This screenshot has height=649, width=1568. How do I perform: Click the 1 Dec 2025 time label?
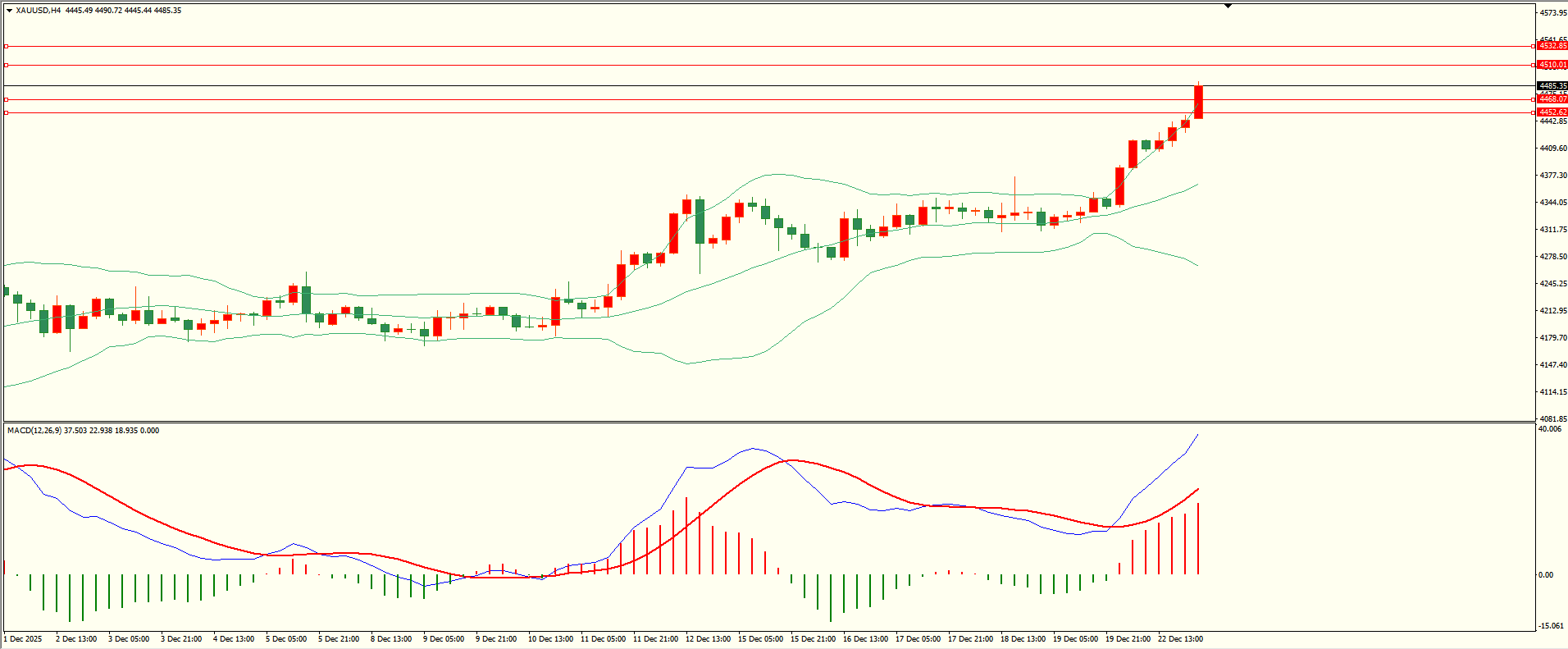click(23, 639)
